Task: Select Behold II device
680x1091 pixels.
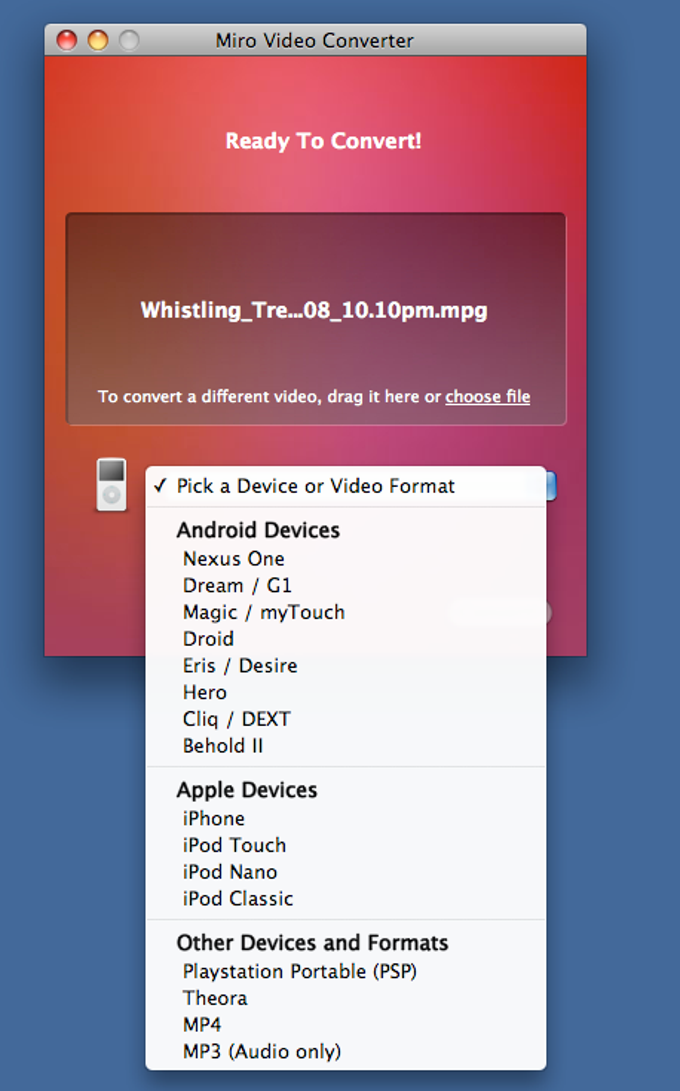Action: (x=346, y=745)
